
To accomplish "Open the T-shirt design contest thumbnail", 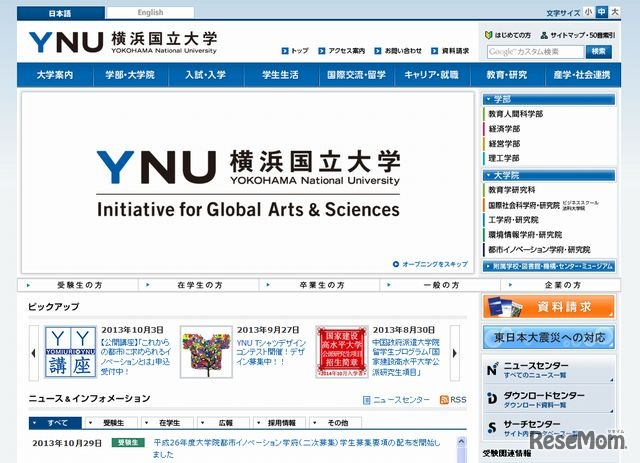I will click(206, 352).
